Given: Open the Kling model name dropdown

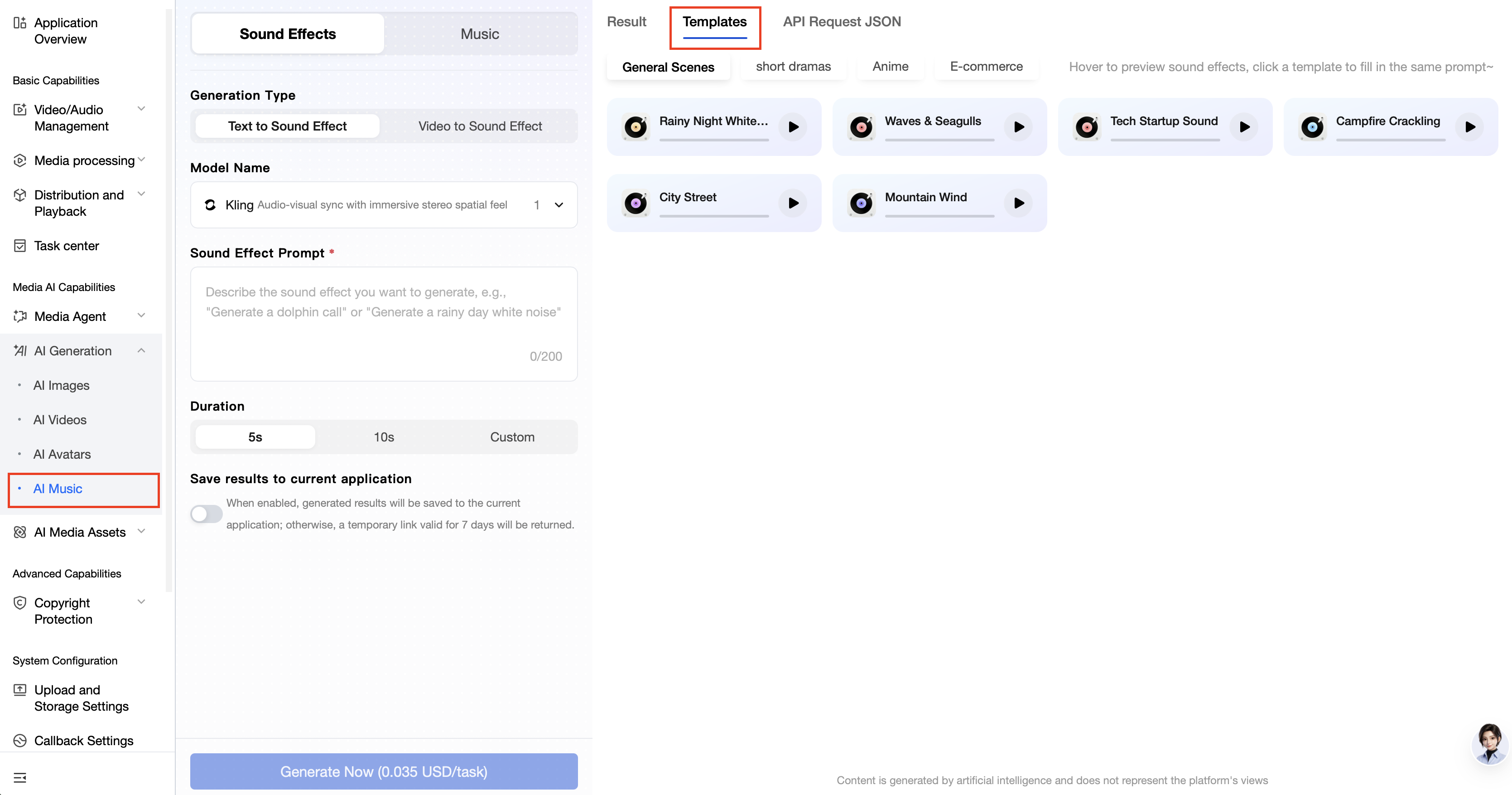Looking at the screenshot, I should (x=384, y=205).
